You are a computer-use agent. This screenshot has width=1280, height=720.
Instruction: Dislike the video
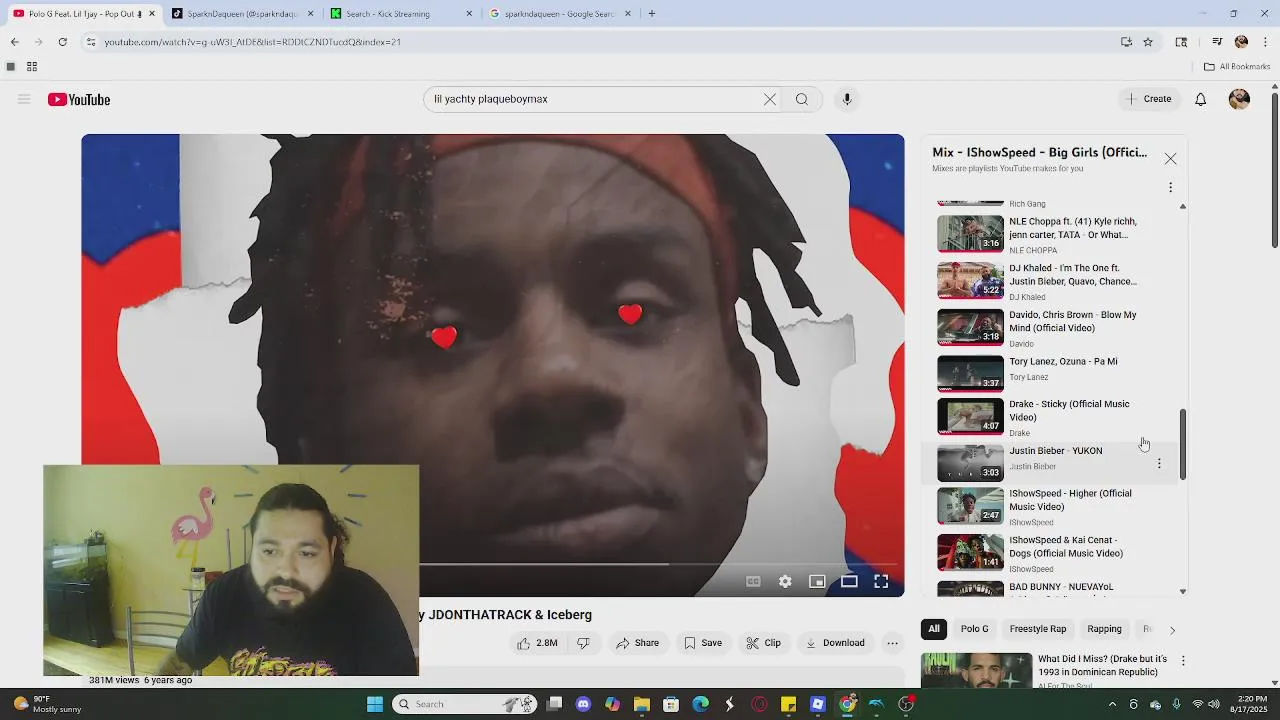pos(583,643)
